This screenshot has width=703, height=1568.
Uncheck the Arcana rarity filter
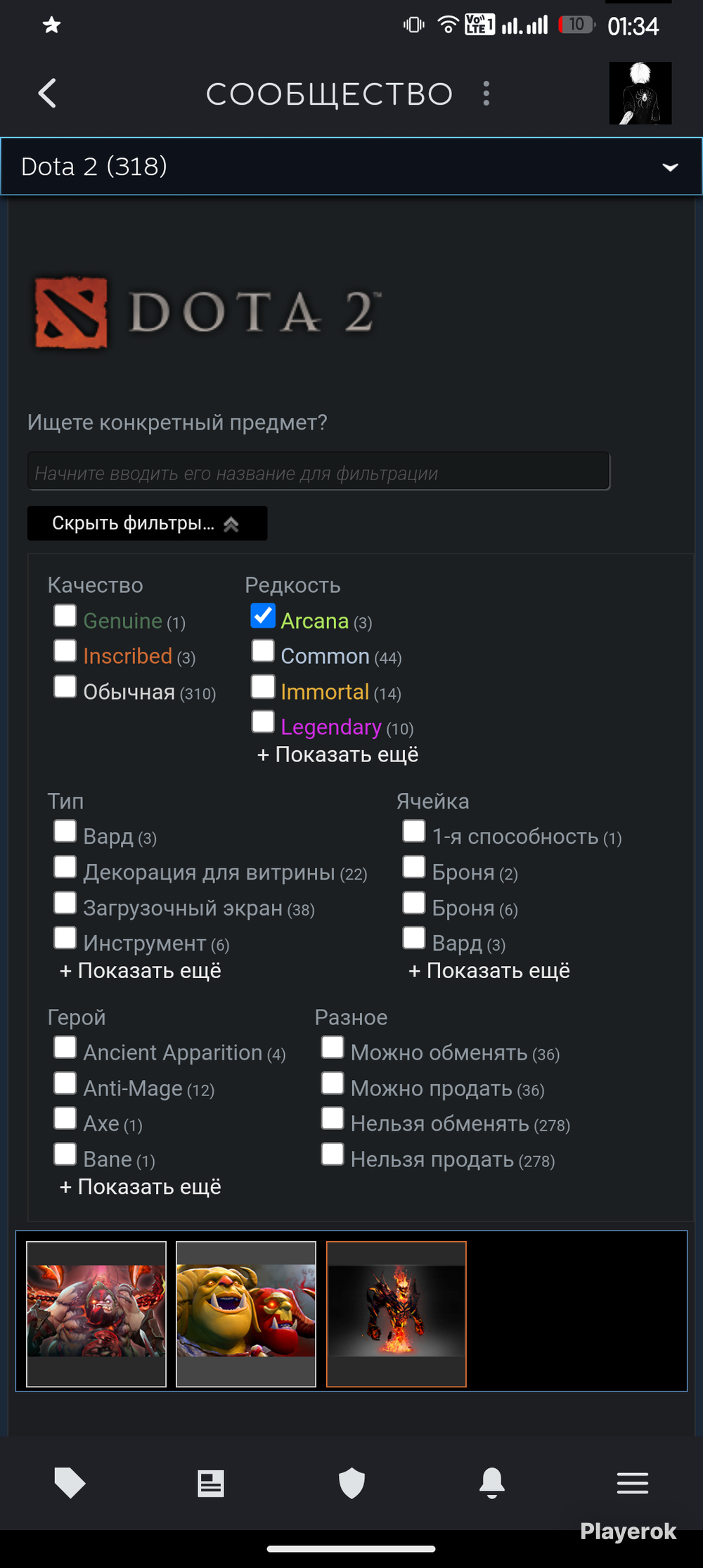coord(263,615)
